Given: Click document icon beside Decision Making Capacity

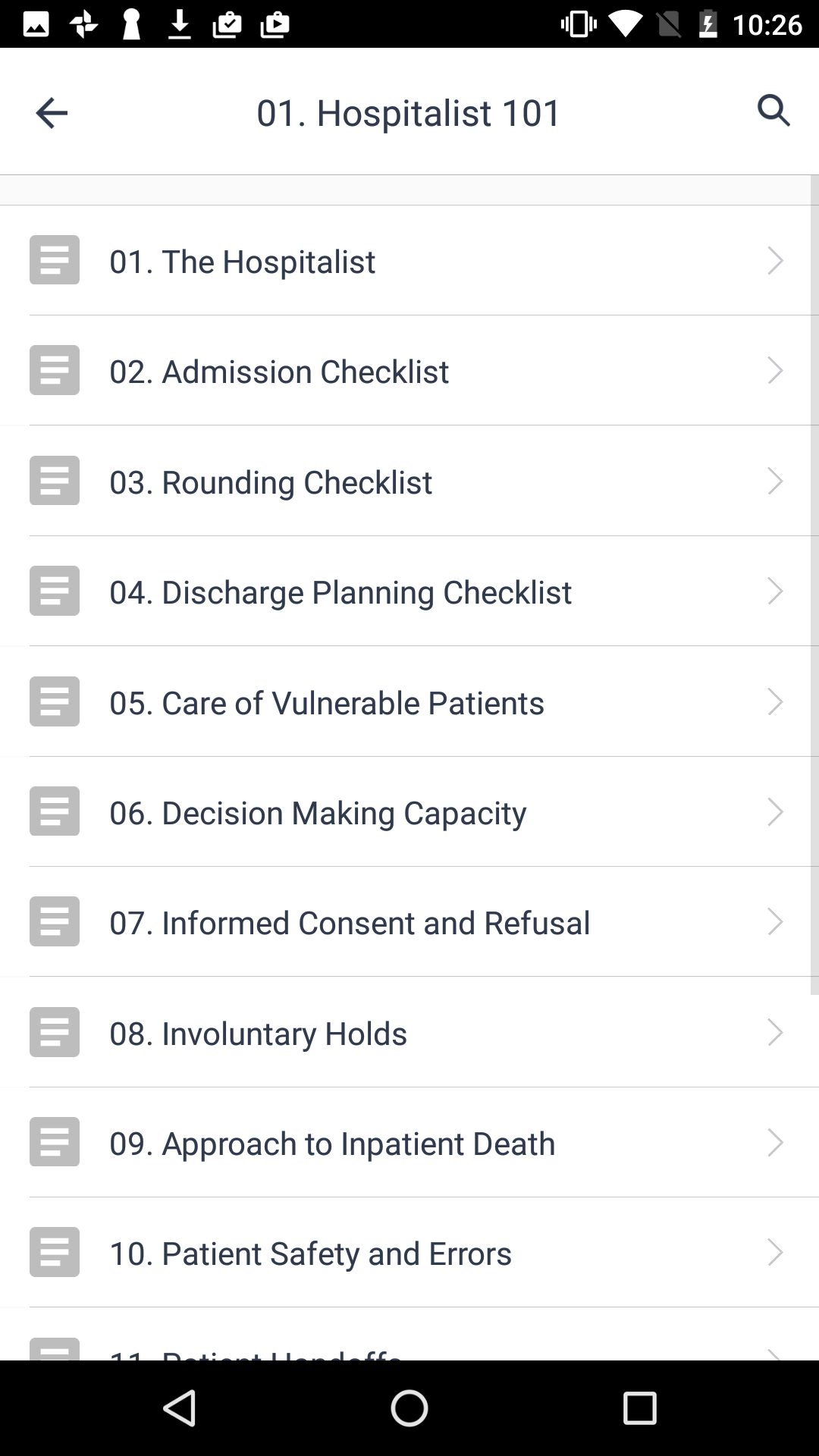Looking at the screenshot, I should coord(55,811).
